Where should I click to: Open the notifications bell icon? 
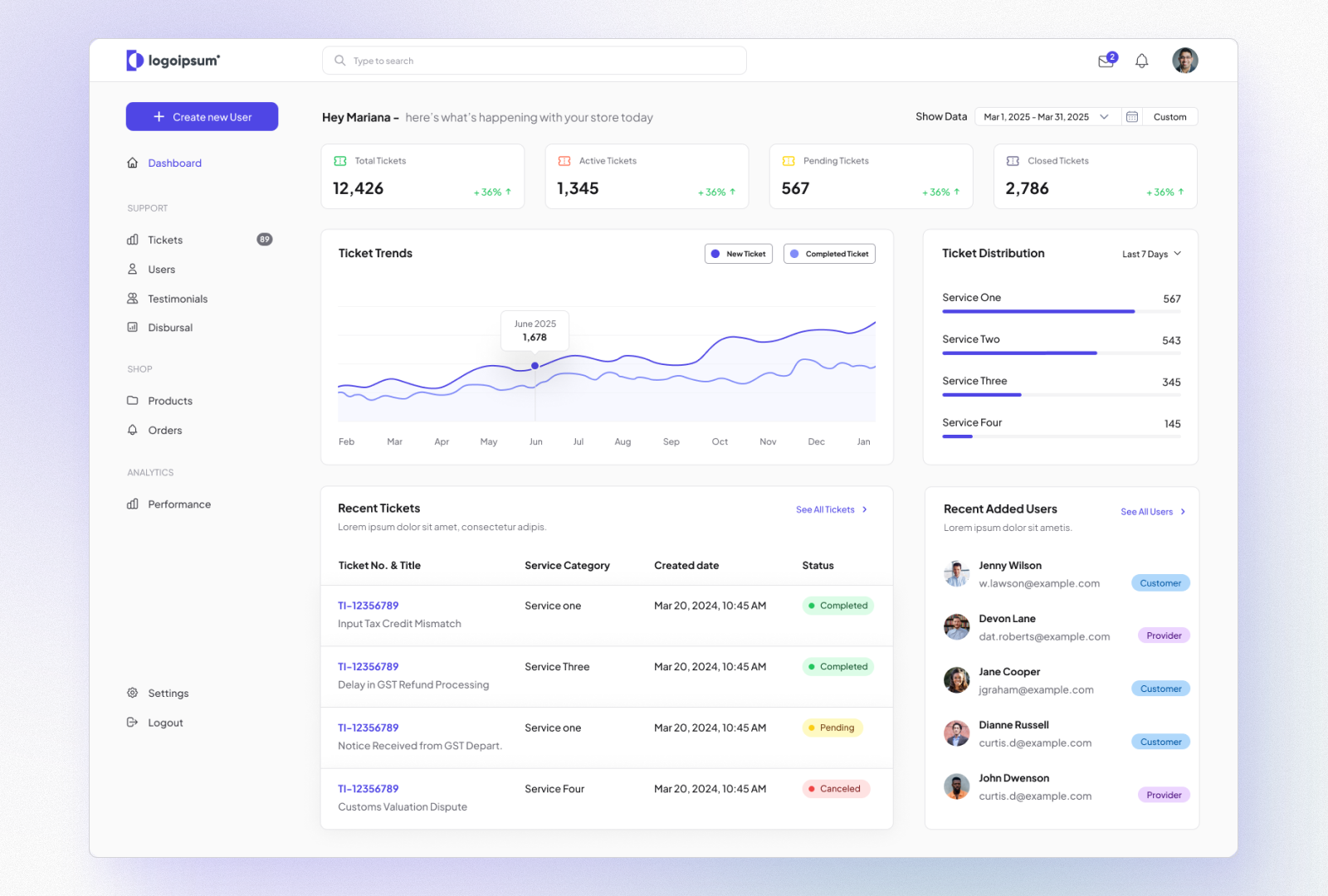pos(1142,60)
